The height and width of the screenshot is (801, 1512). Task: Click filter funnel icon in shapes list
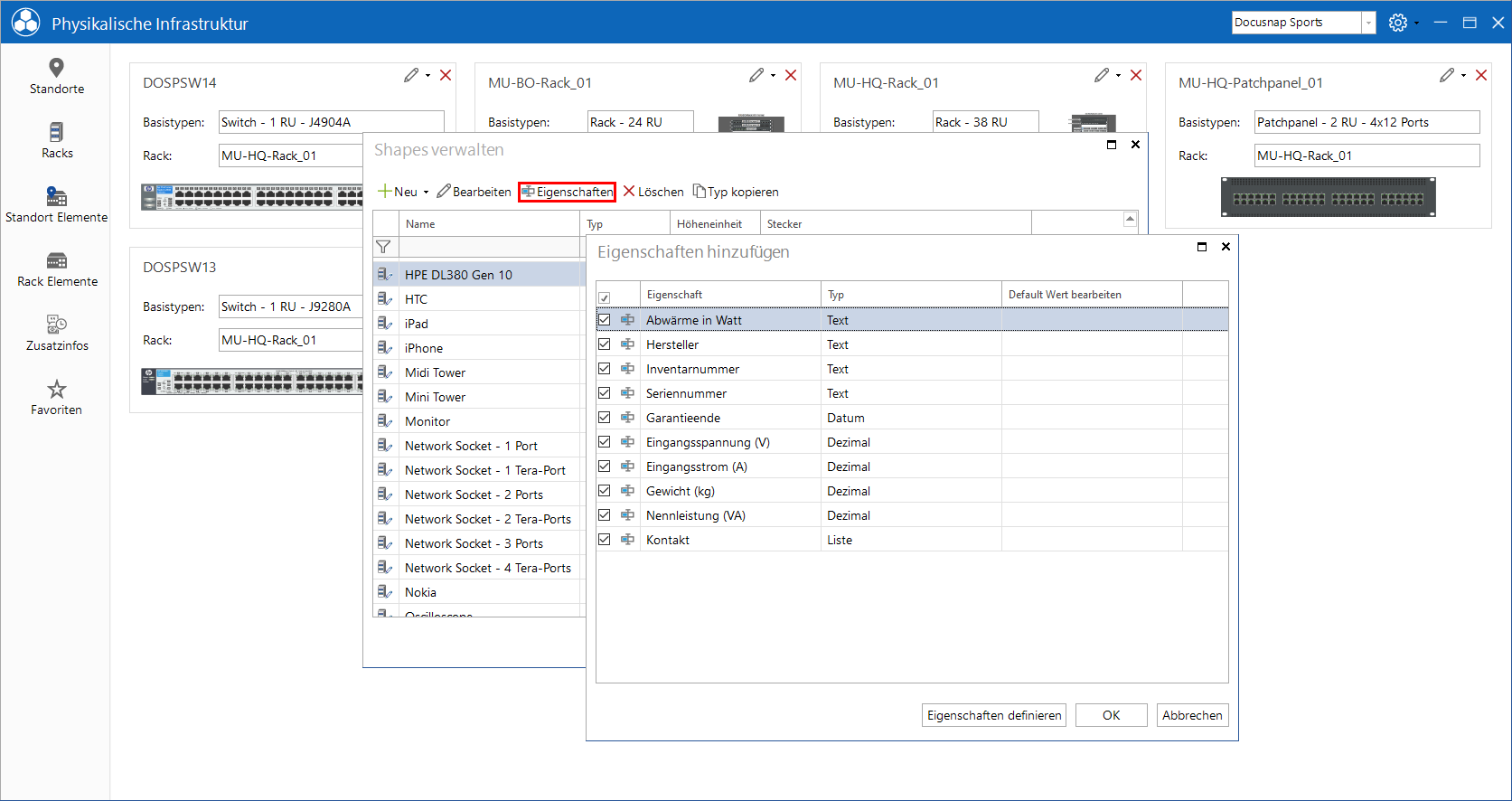[383, 247]
